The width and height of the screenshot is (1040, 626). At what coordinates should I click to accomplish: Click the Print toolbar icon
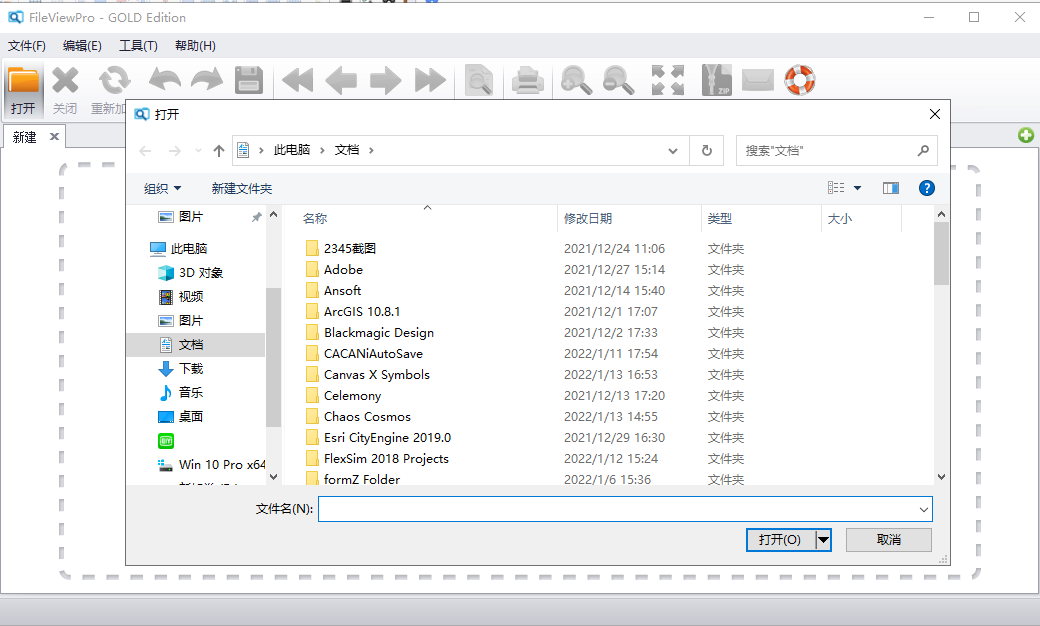pyautogui.click(x=528, y=81)
